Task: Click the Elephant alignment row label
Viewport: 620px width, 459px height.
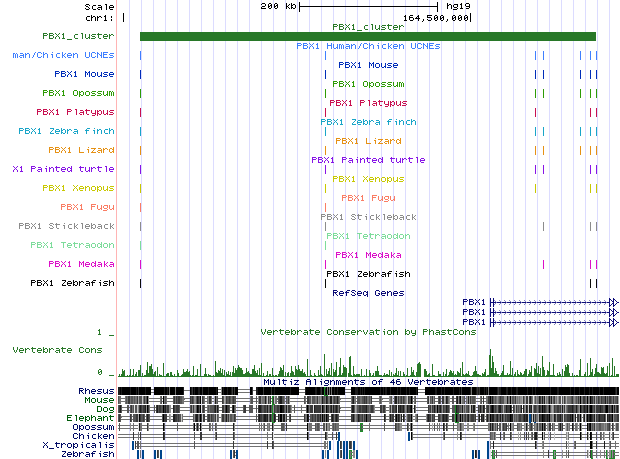Action: (x=92, y=418)
